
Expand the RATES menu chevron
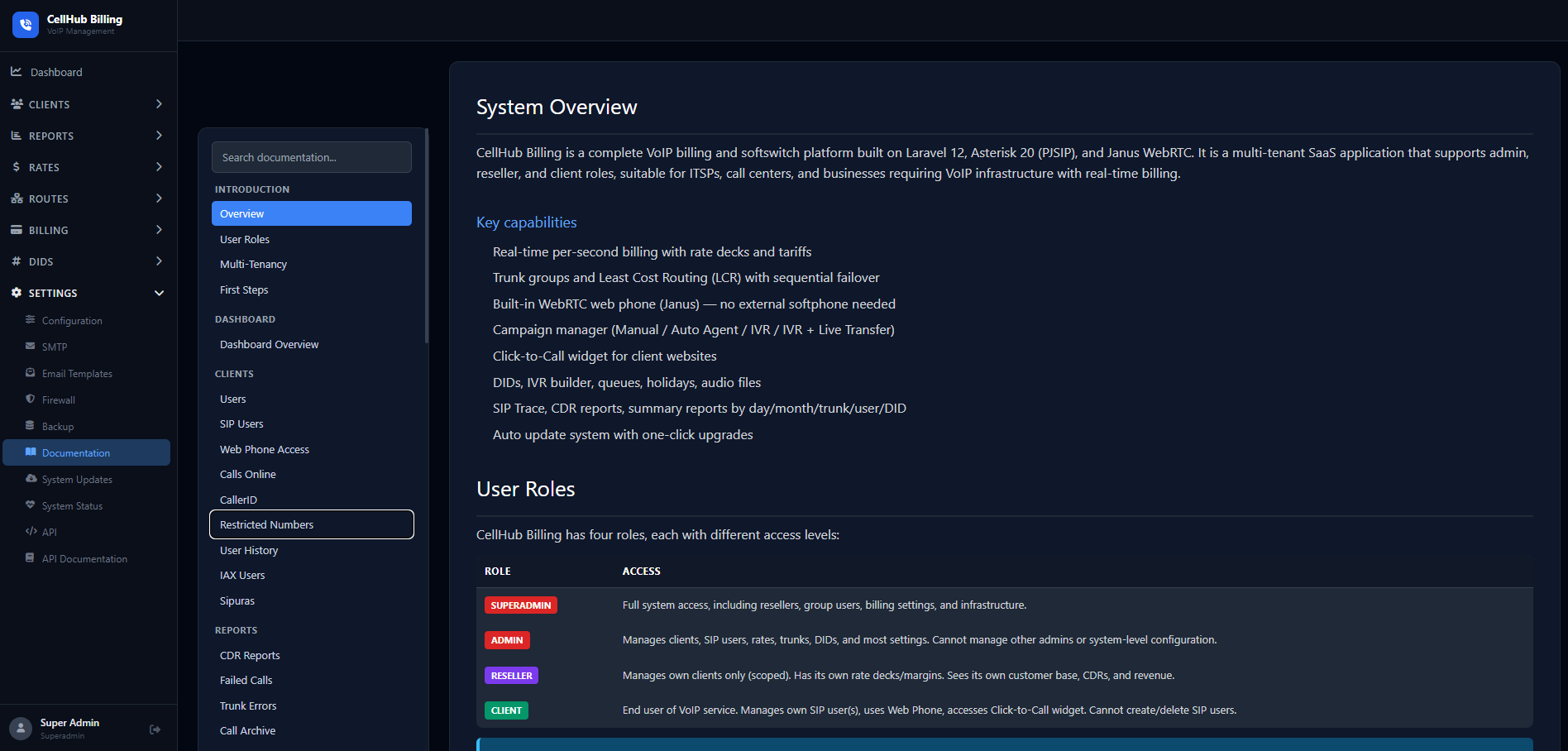(x=159, y=167)
